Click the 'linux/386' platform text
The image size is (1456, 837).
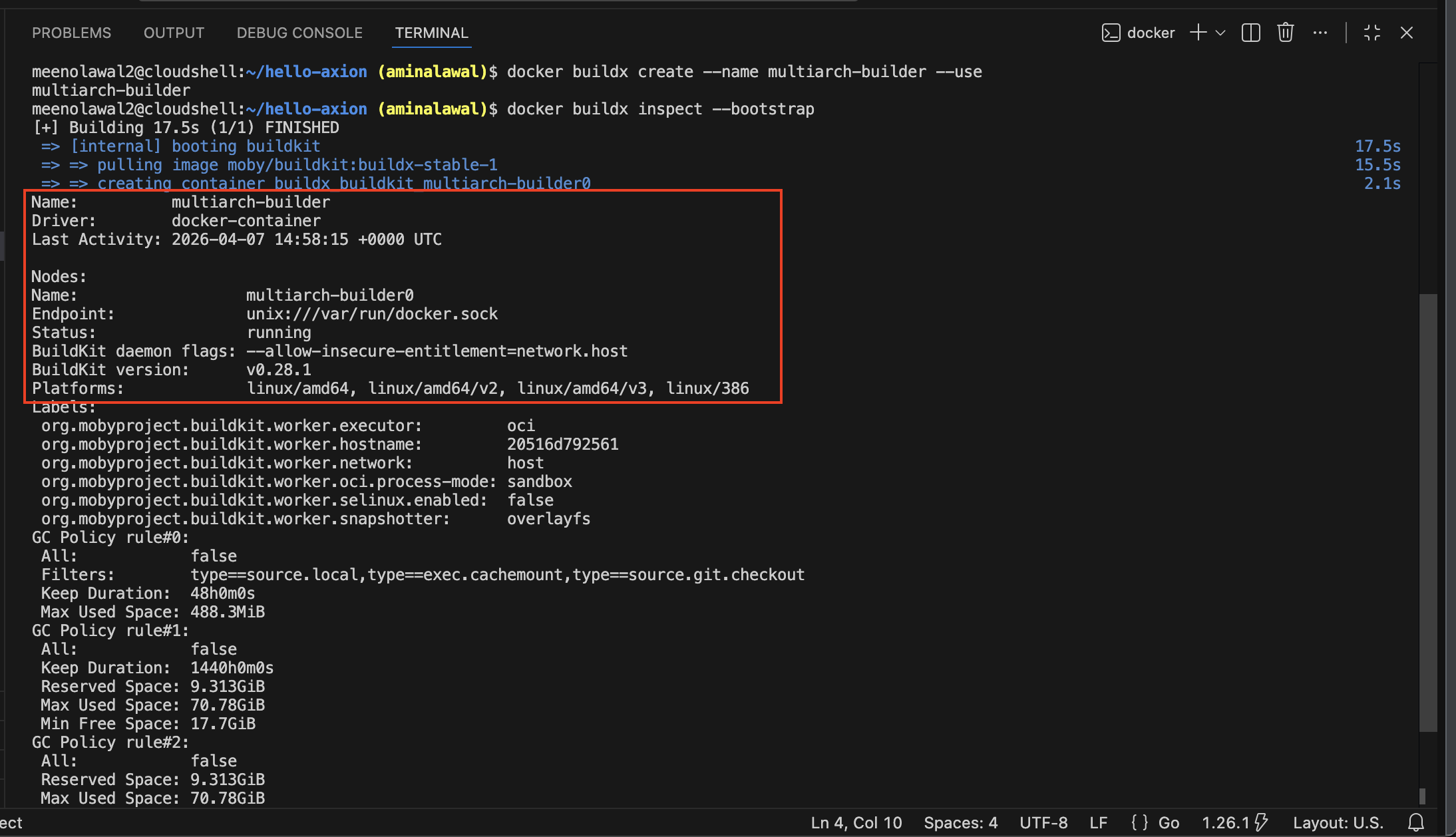click(x=708, y=389)
